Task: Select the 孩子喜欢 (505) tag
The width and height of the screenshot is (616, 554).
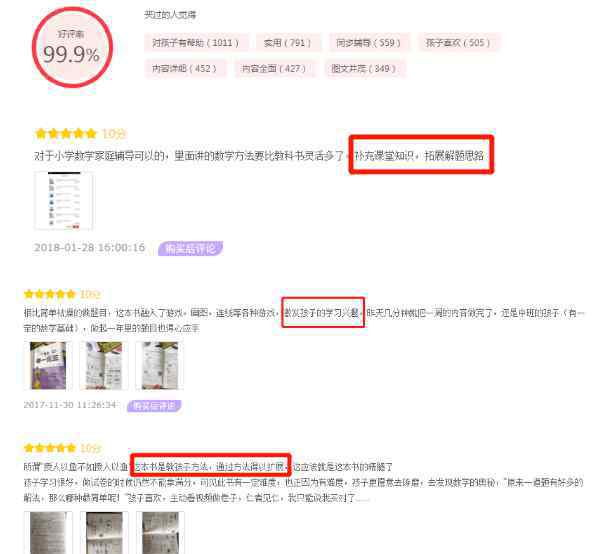Action: tap(458, 42)
